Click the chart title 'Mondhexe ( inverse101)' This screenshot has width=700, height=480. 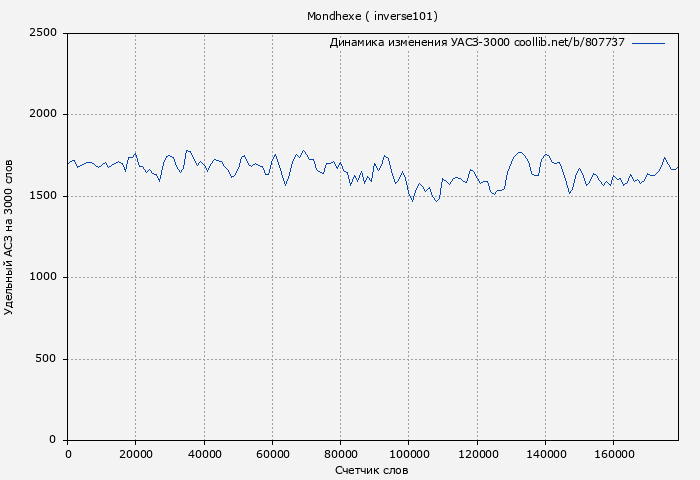click(372, 16)
